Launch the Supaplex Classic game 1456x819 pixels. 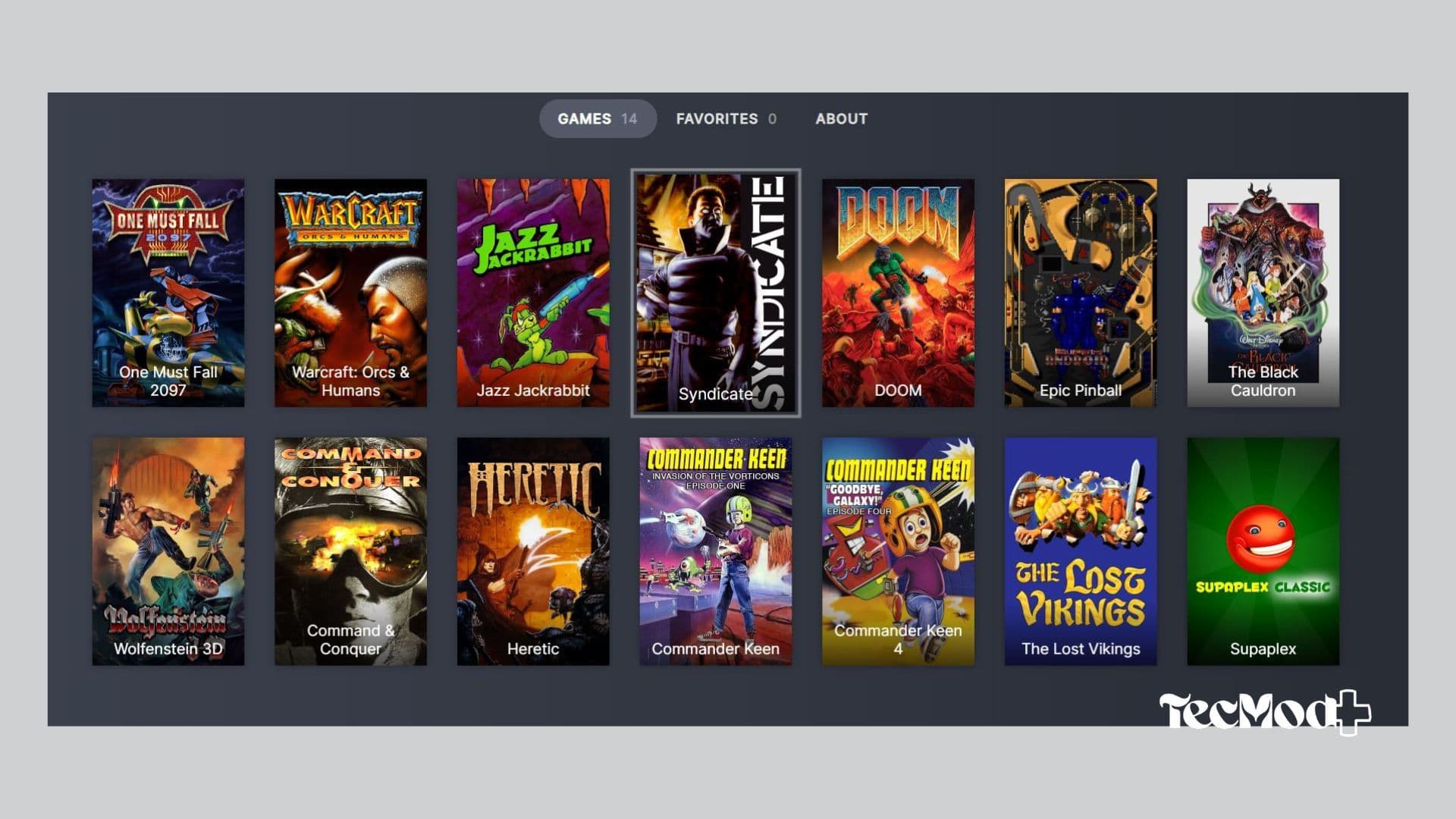(x=1263, y=551)
